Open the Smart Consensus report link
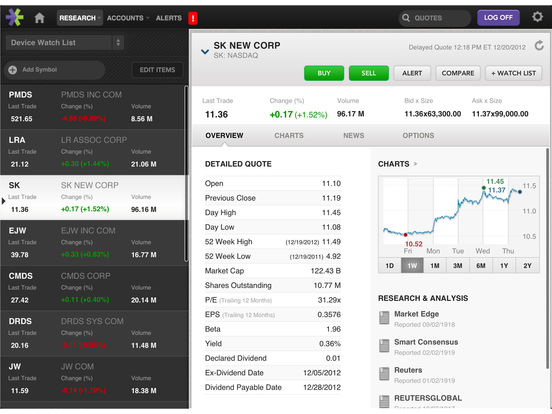 (x=426, y=342)
